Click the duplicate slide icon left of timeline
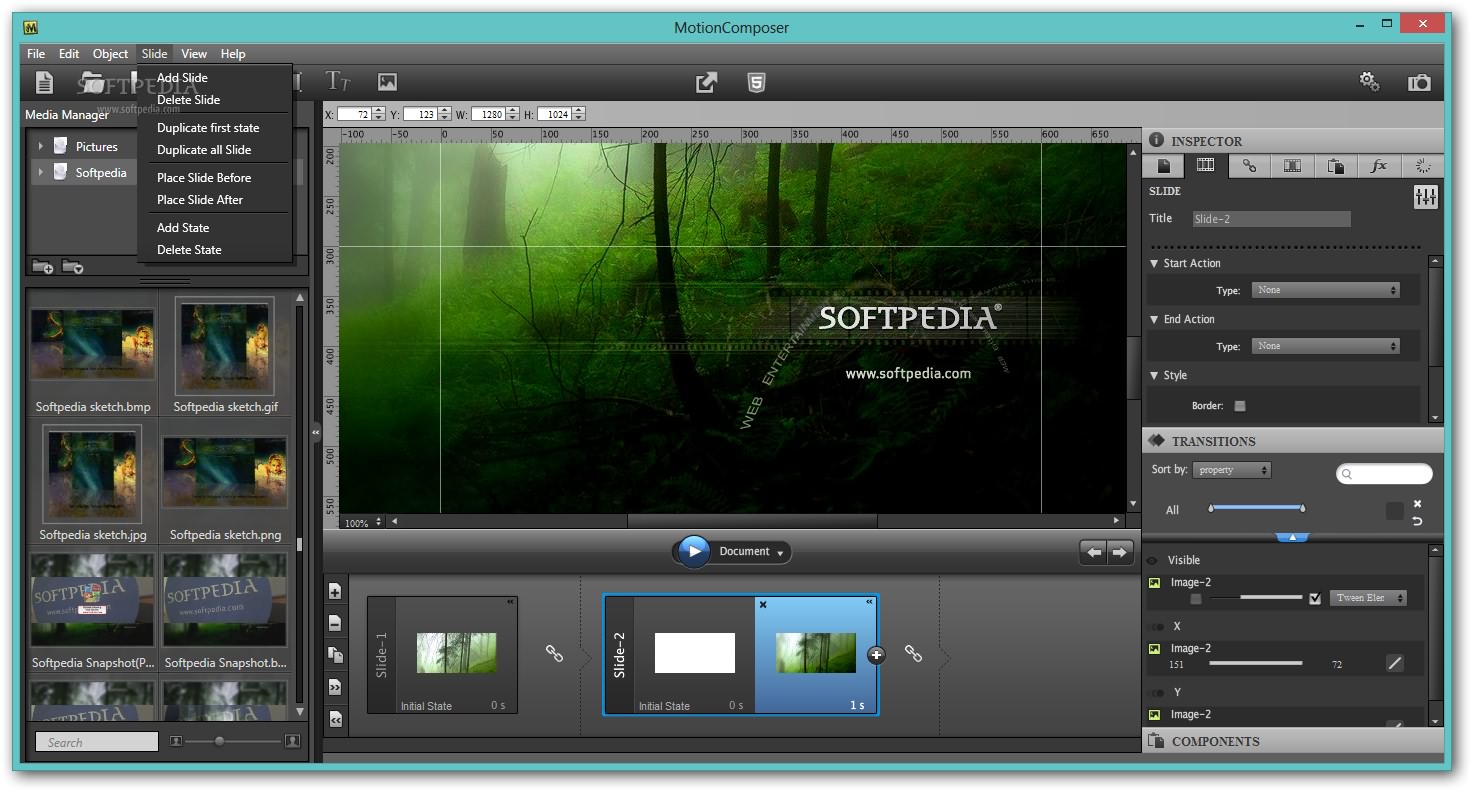1472x791 pixels. (335, 655)
